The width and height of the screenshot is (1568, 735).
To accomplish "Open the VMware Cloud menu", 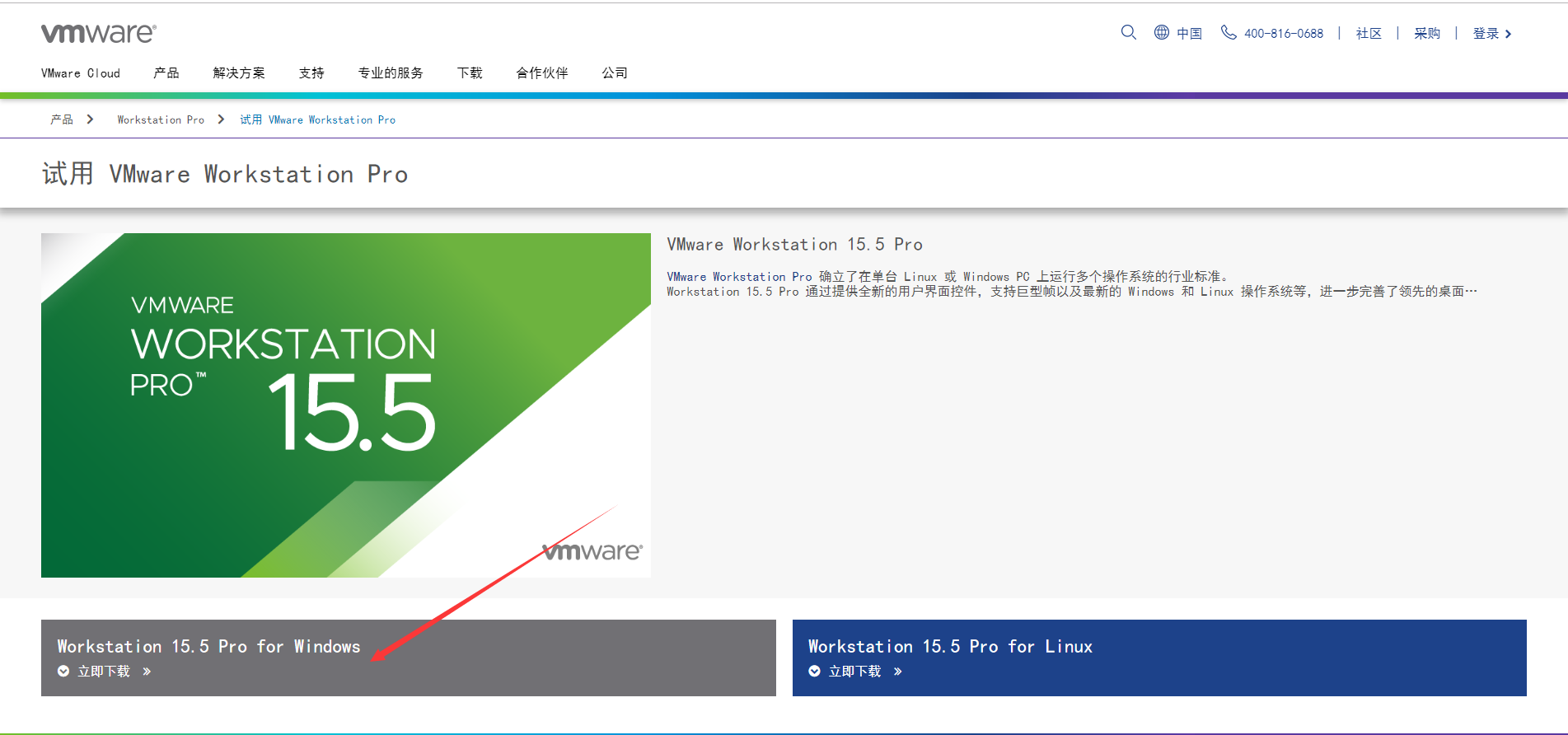I will point(81,73).
